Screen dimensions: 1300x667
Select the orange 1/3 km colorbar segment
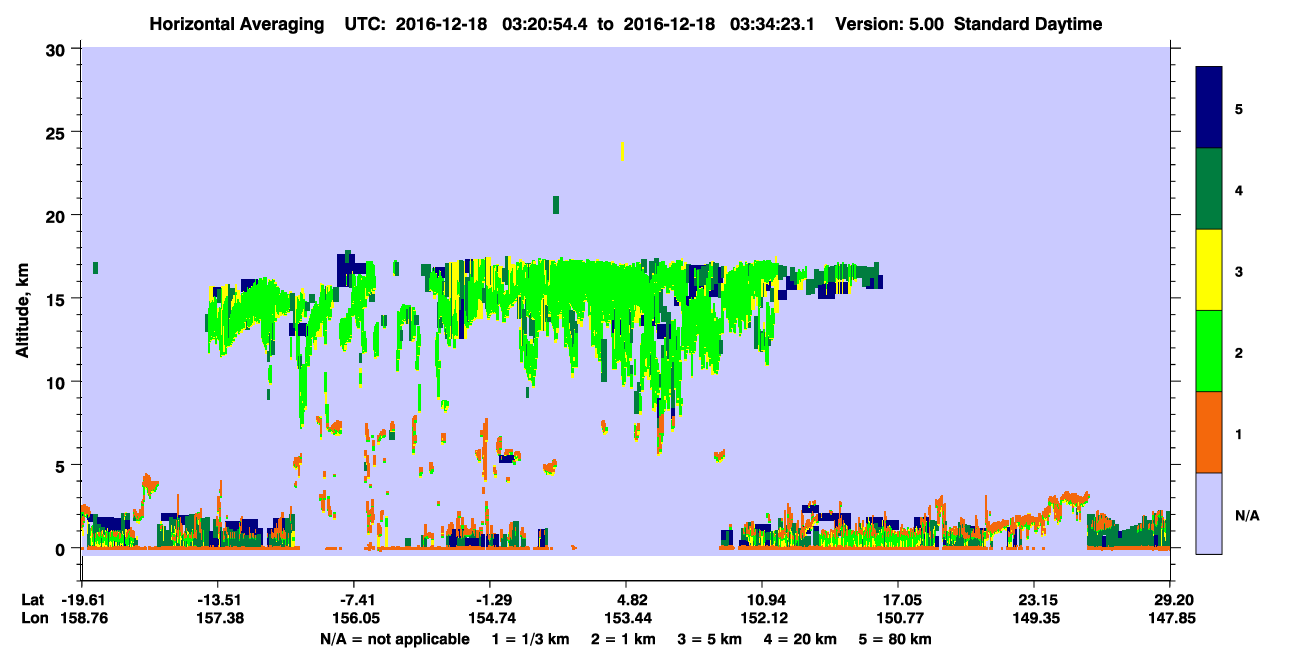click(1209, 432)
